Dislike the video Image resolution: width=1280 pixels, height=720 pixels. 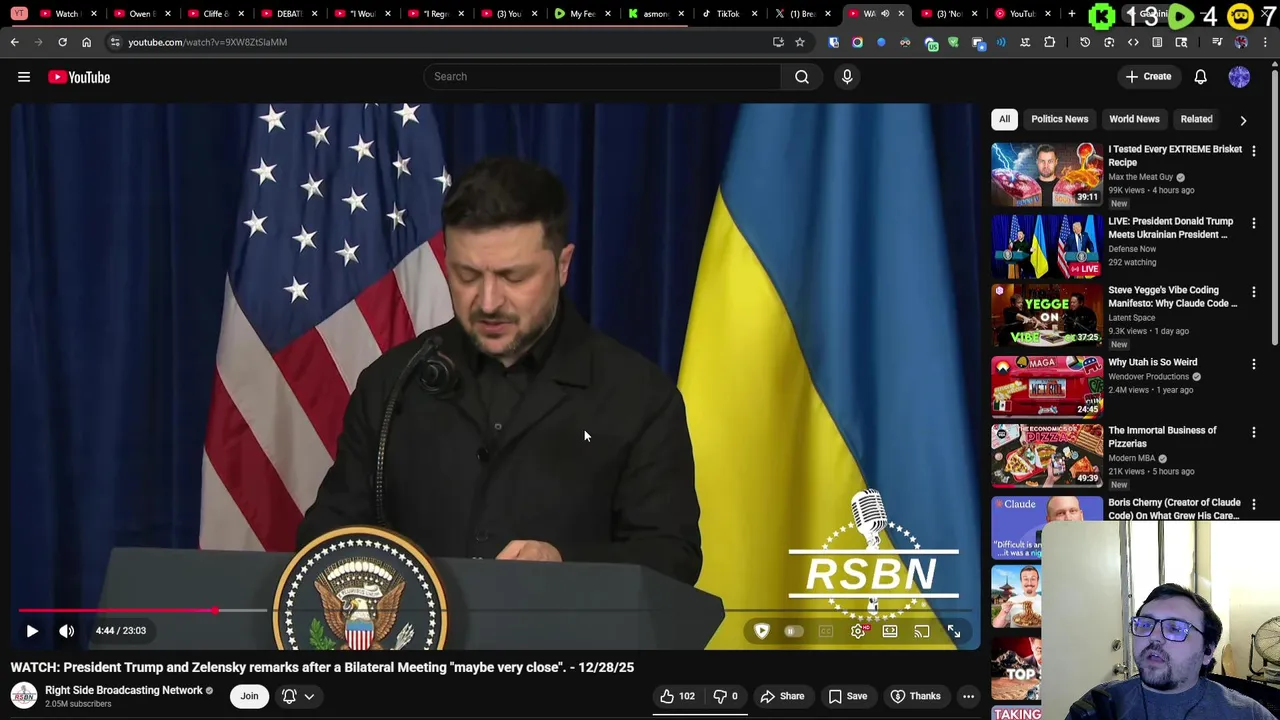coord(726,696)
